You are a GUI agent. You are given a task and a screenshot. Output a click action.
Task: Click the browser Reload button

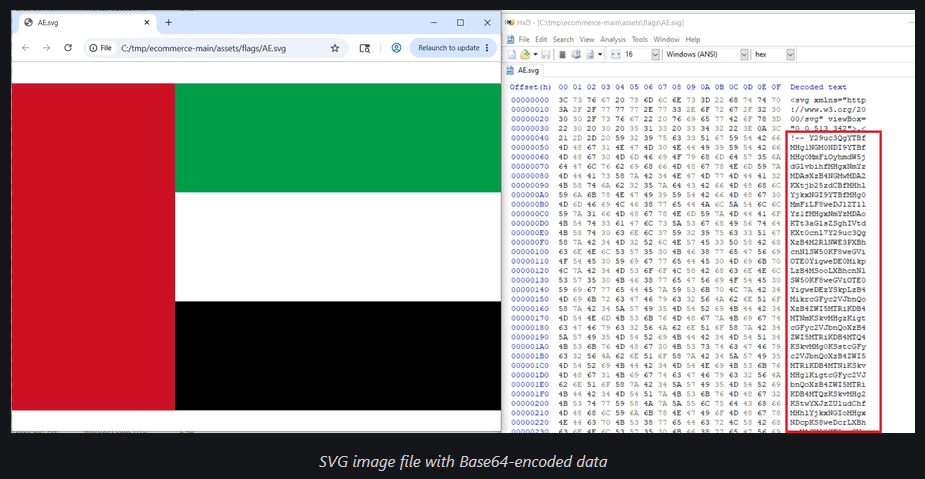tap(68, 48)
